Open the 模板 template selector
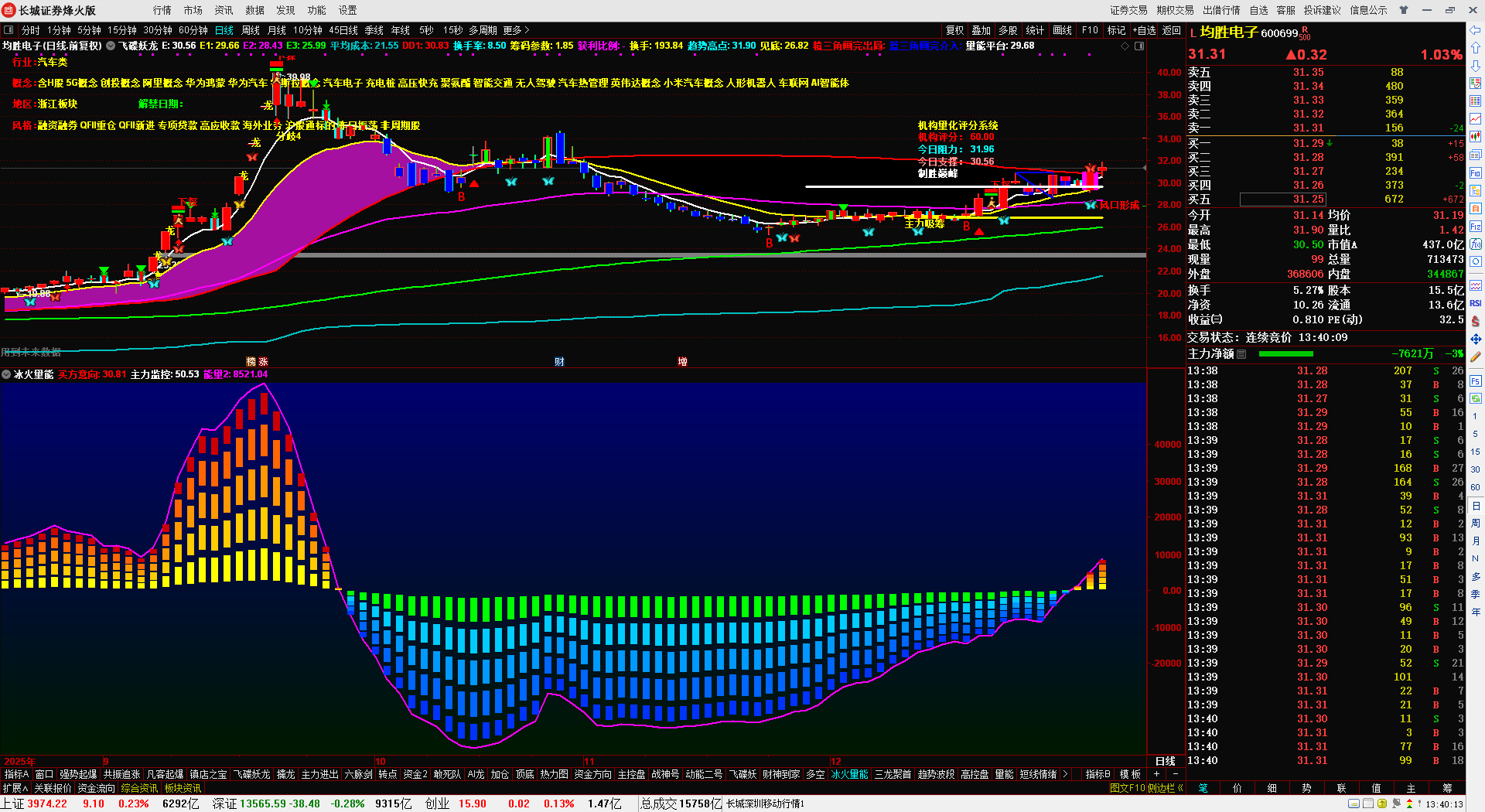This screenshot has width=1485, height=812. (x=1131, y=774)
